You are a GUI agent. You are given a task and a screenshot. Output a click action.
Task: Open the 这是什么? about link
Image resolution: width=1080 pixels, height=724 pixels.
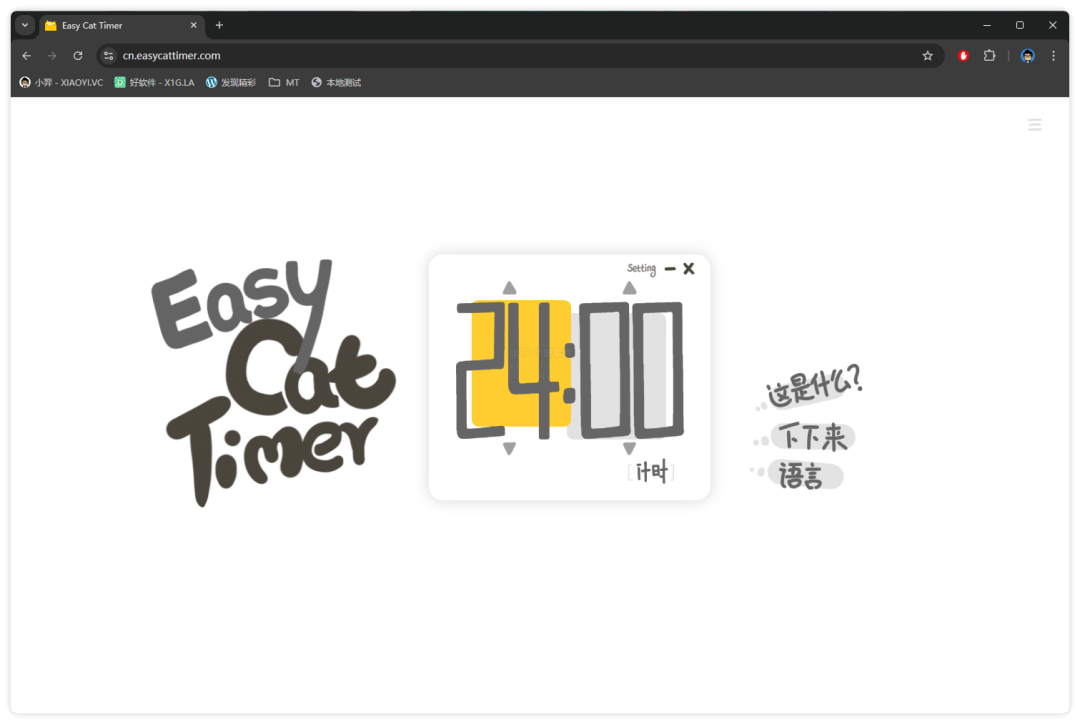point(815,386)
